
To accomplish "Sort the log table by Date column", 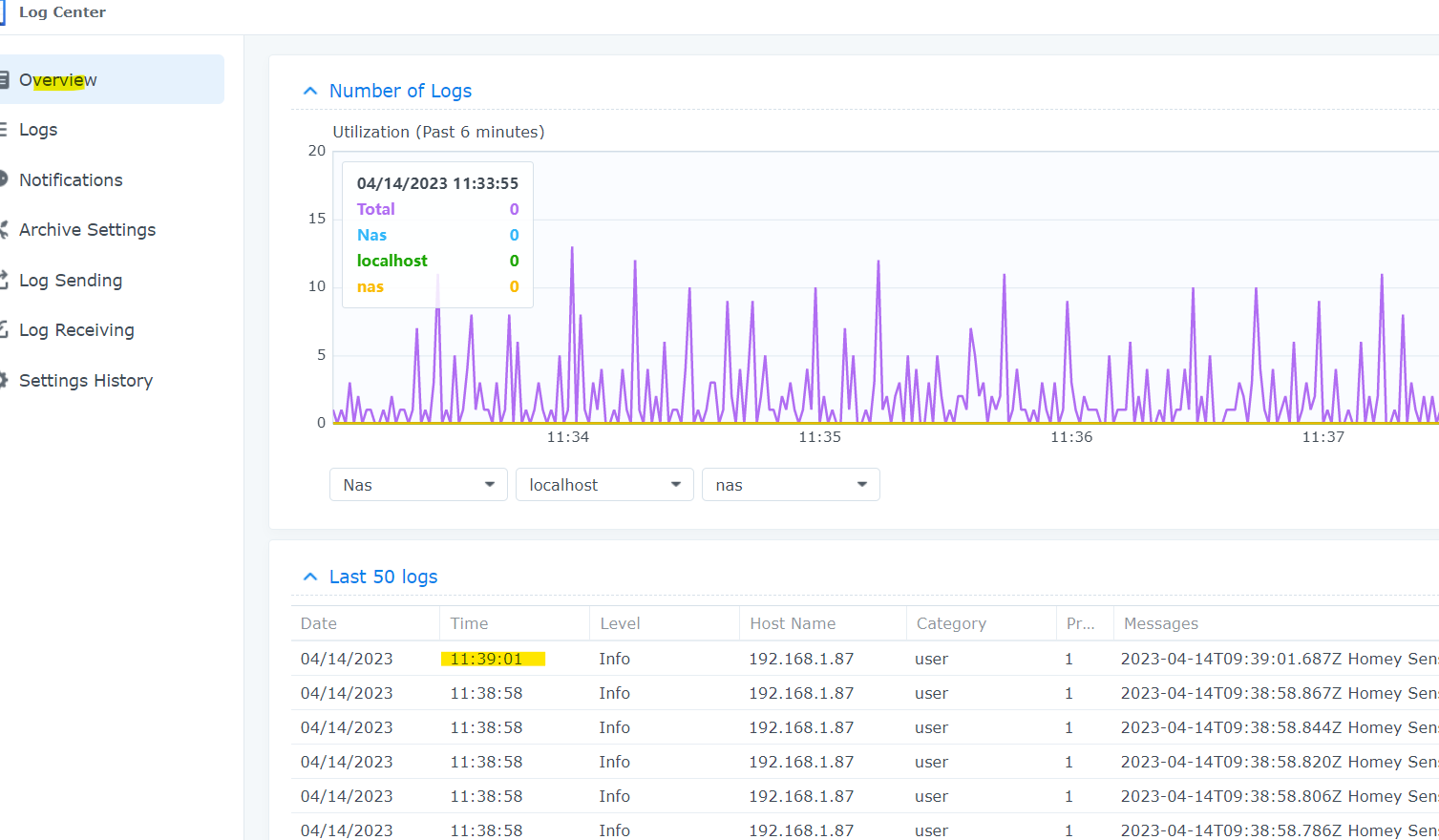I will 365,623.
